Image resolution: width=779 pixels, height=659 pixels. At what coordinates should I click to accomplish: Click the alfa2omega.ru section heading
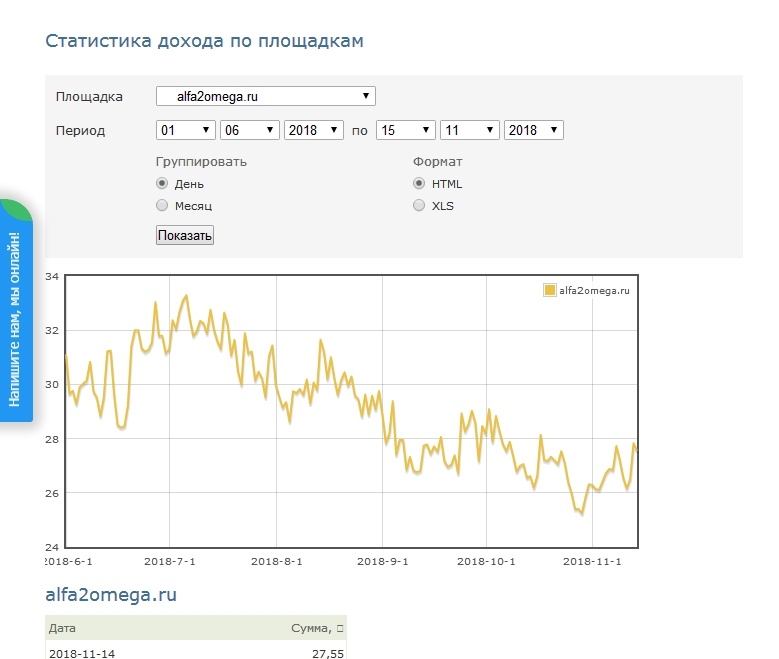click(x=111, y=594)
